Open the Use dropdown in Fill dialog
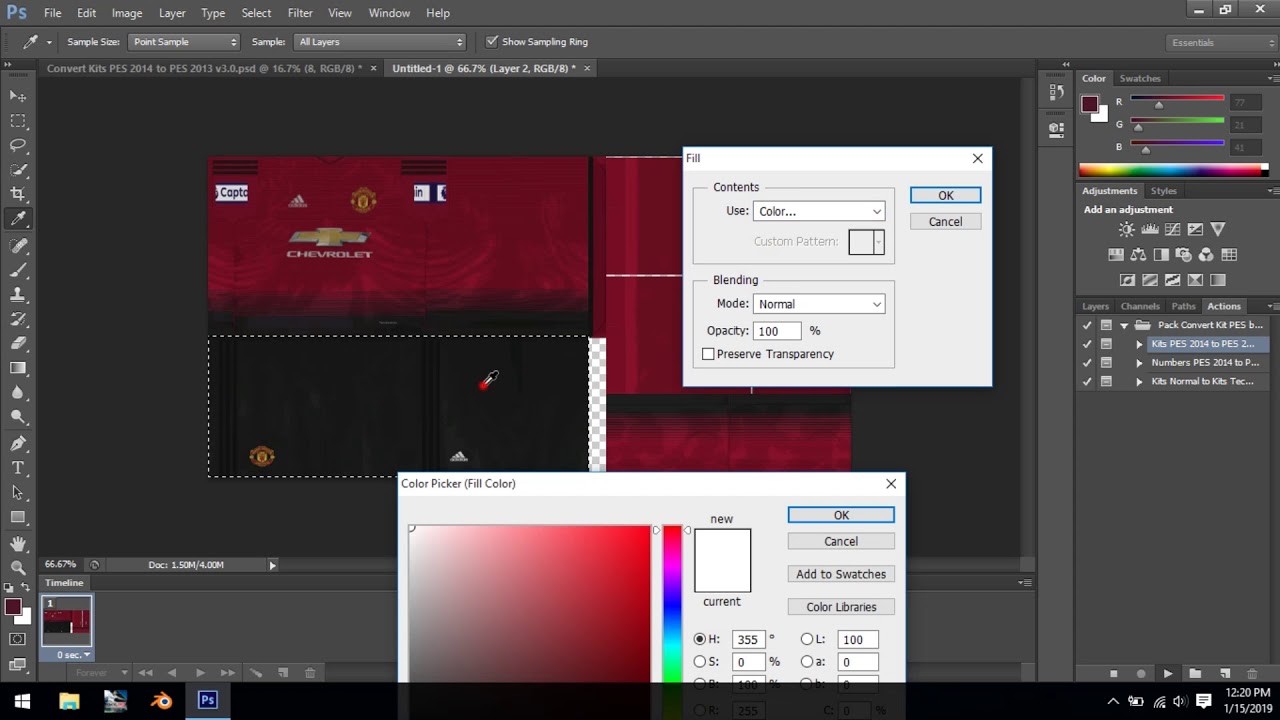 click(x=819, y=211)
